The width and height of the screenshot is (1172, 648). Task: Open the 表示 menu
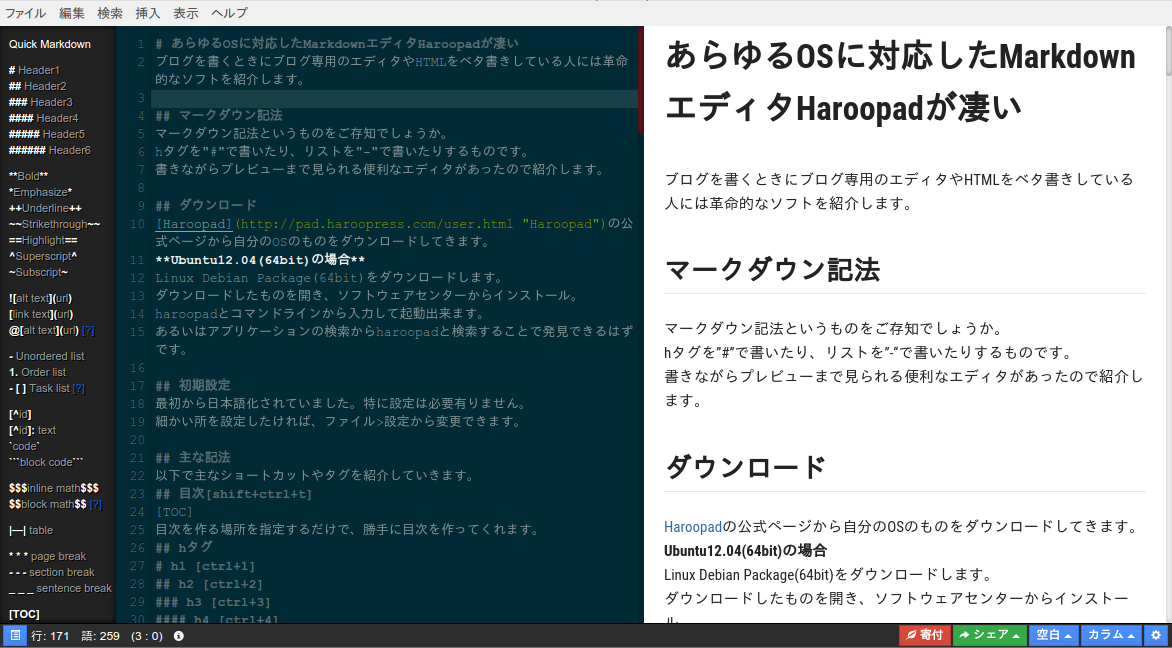point(186,13)
